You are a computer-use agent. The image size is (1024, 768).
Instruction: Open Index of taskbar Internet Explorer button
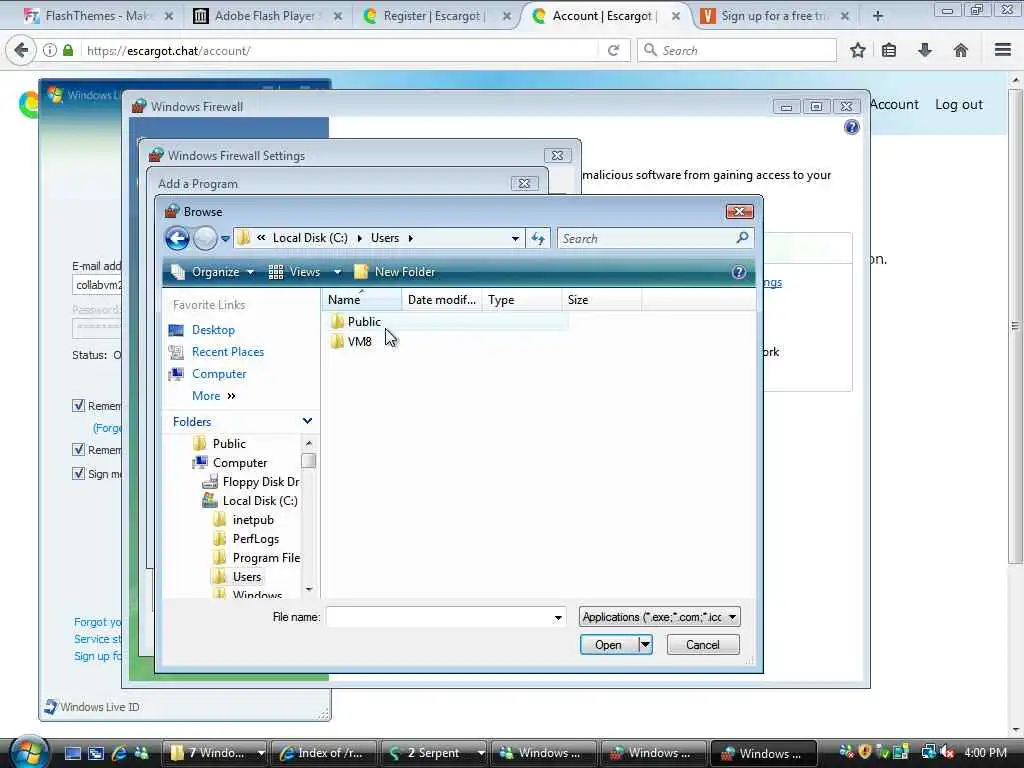[x=324, y=753]
